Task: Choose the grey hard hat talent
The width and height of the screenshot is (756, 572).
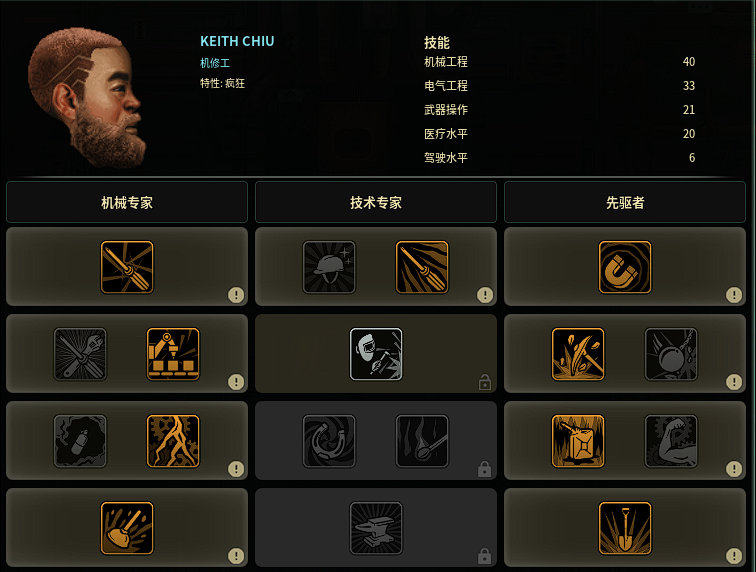Action: tap(329, 267)
